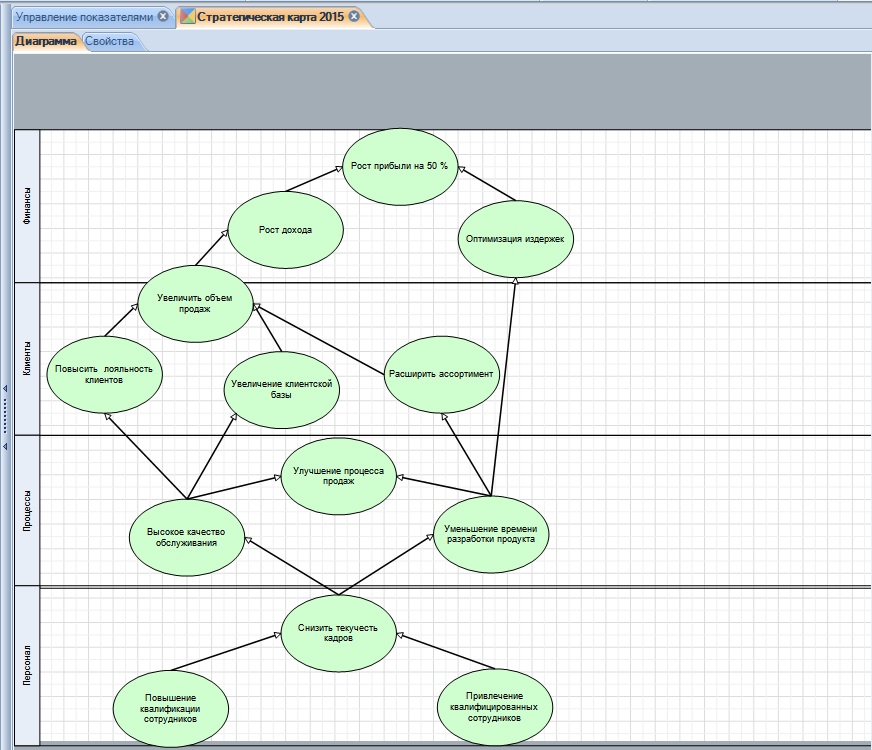
Task: Click the lower arrow on the left splitter
Action: [x=4, y=446]
